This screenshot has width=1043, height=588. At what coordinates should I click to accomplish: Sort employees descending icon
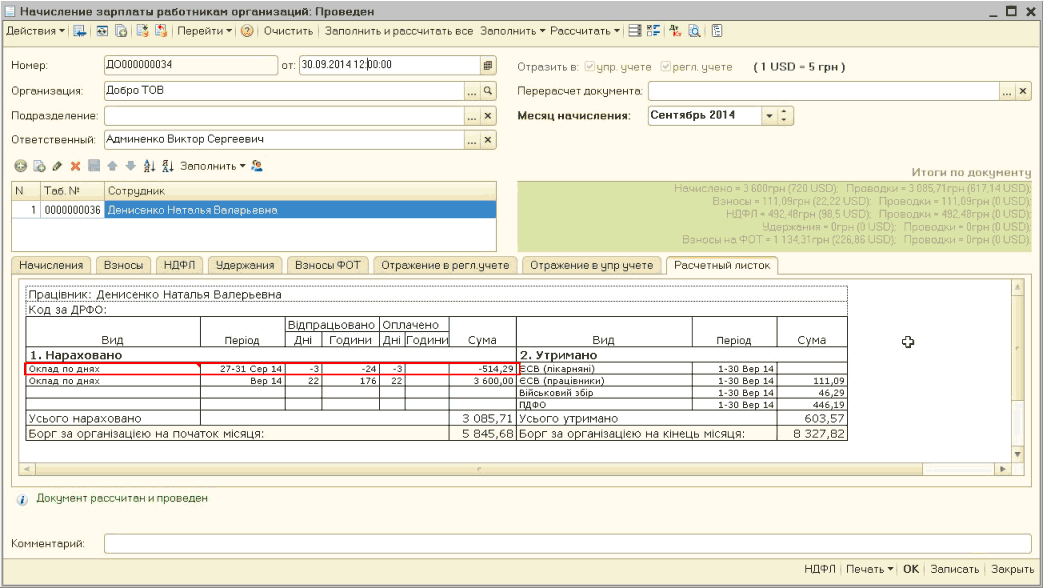168,166
